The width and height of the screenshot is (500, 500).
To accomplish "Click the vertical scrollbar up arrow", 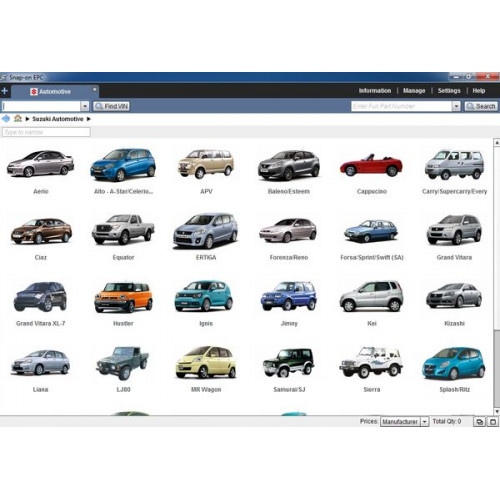I will (x=497, y=143).
